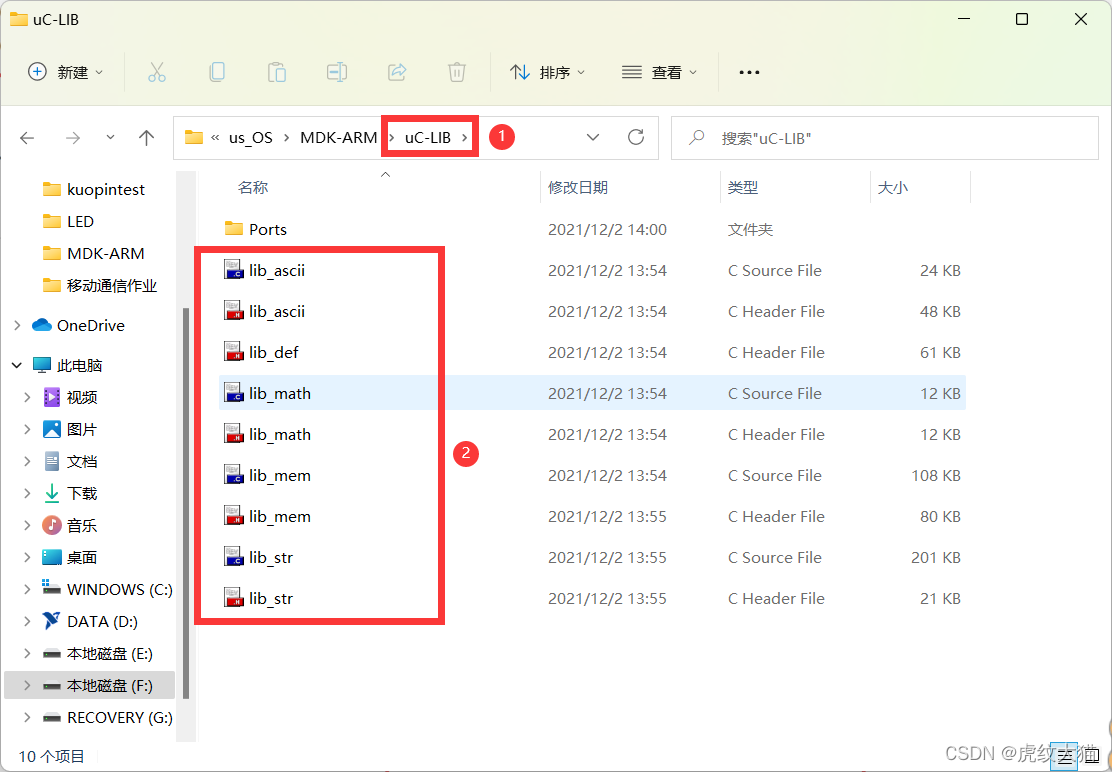This screenshot has width=1112, height=772.
Task: Open the 排序 (Sort) dropdown
Action: [x=547, y=72]
